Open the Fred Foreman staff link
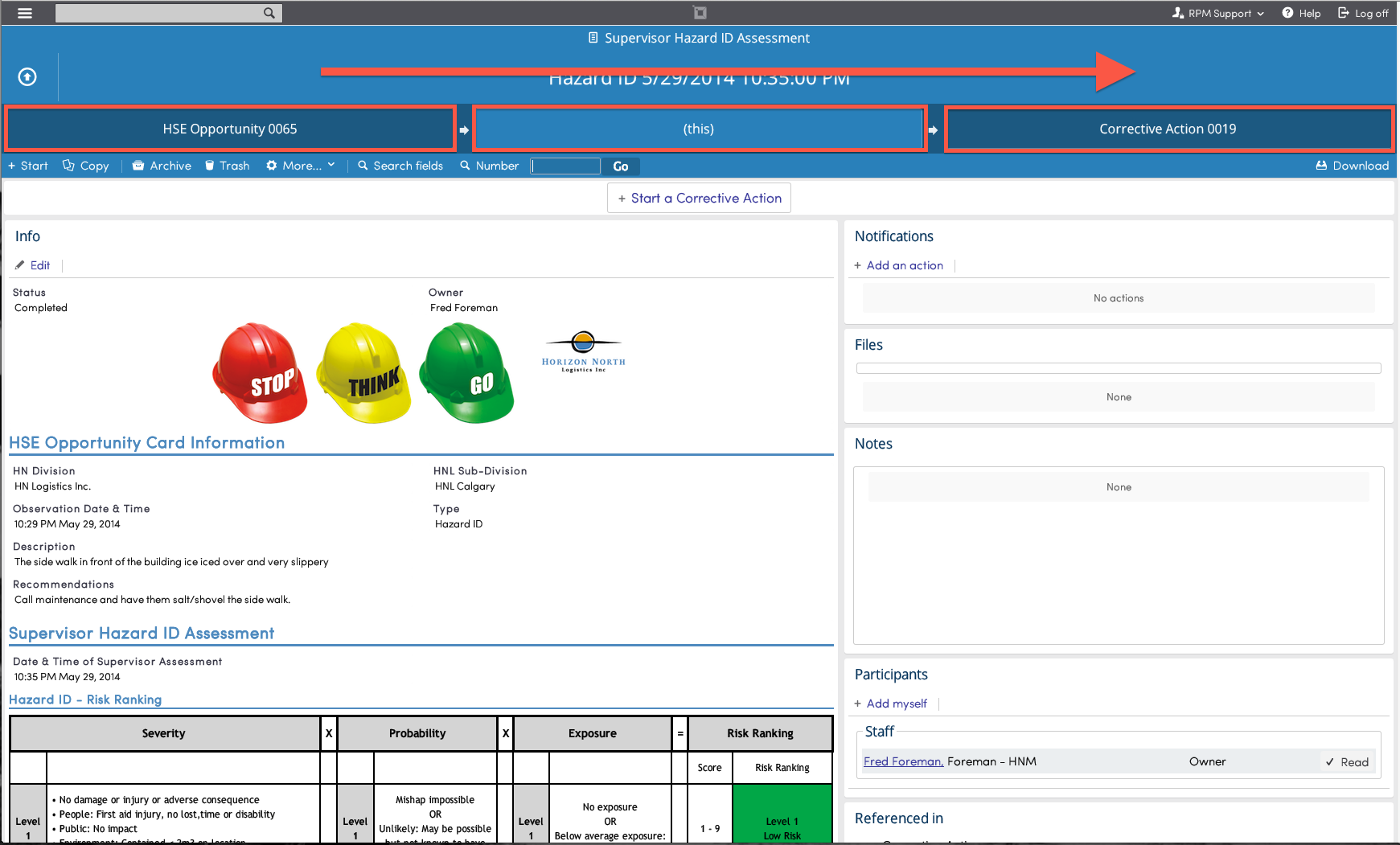 pyautogui.click(x=903, y=761)
